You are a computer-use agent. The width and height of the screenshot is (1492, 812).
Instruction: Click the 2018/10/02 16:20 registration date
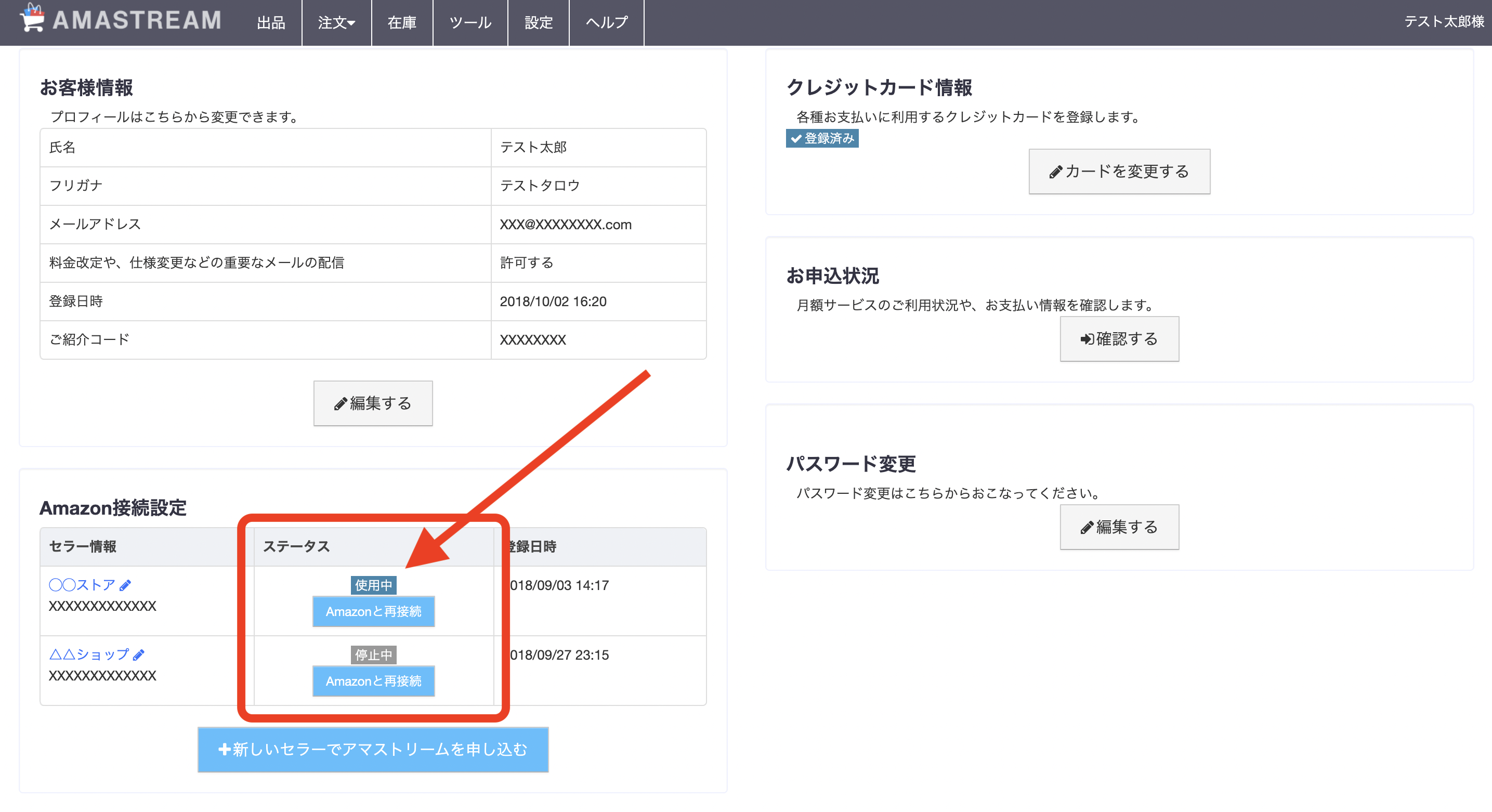(x=553, y=302)
